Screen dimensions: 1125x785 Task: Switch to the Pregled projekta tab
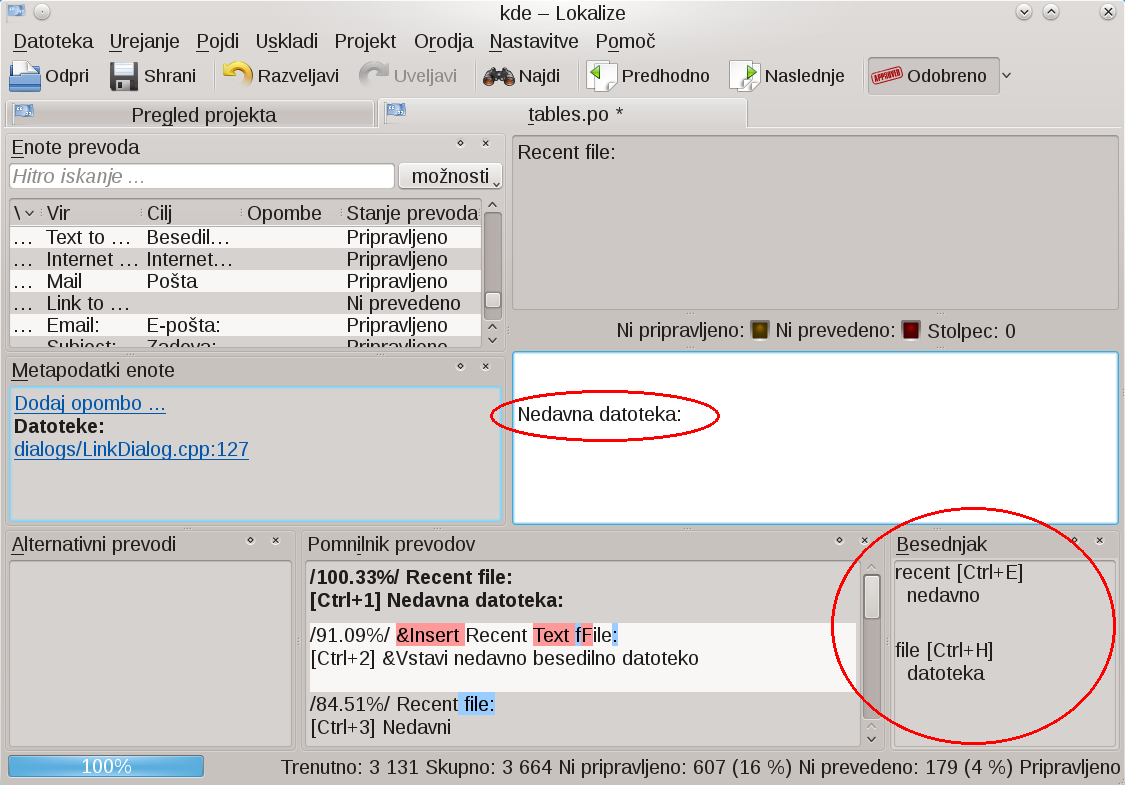190,114
